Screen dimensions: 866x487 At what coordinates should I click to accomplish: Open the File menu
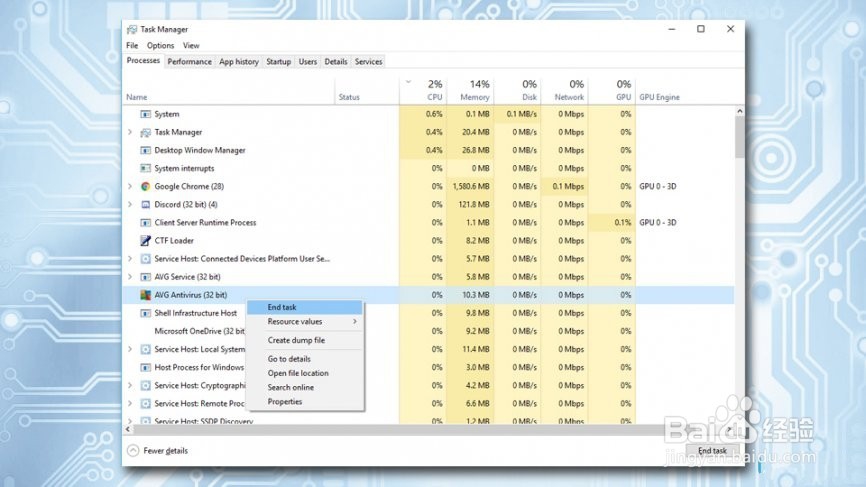pos(132,45)
